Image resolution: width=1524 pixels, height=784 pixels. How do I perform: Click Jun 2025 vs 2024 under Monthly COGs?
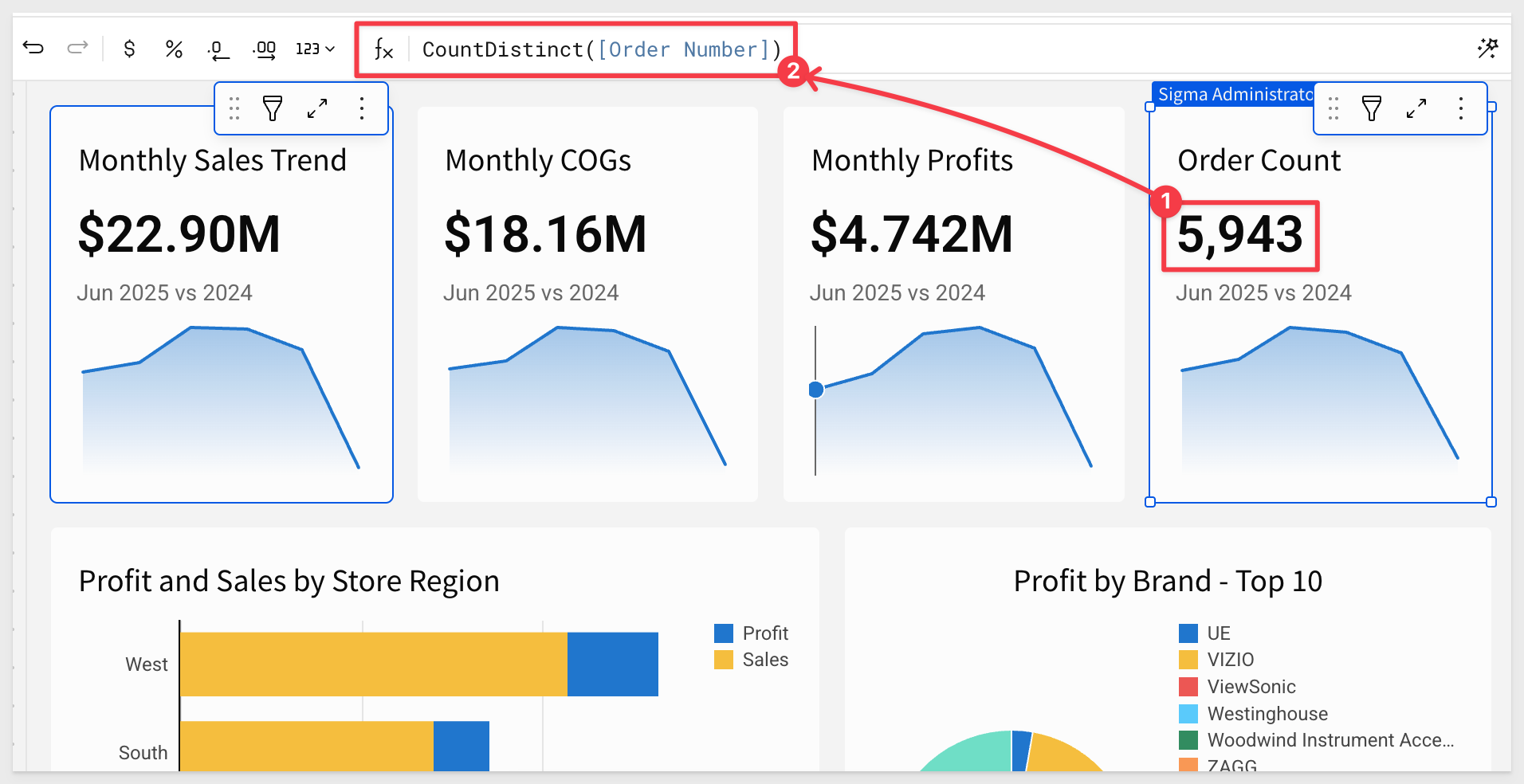click(x=531, y=293)
